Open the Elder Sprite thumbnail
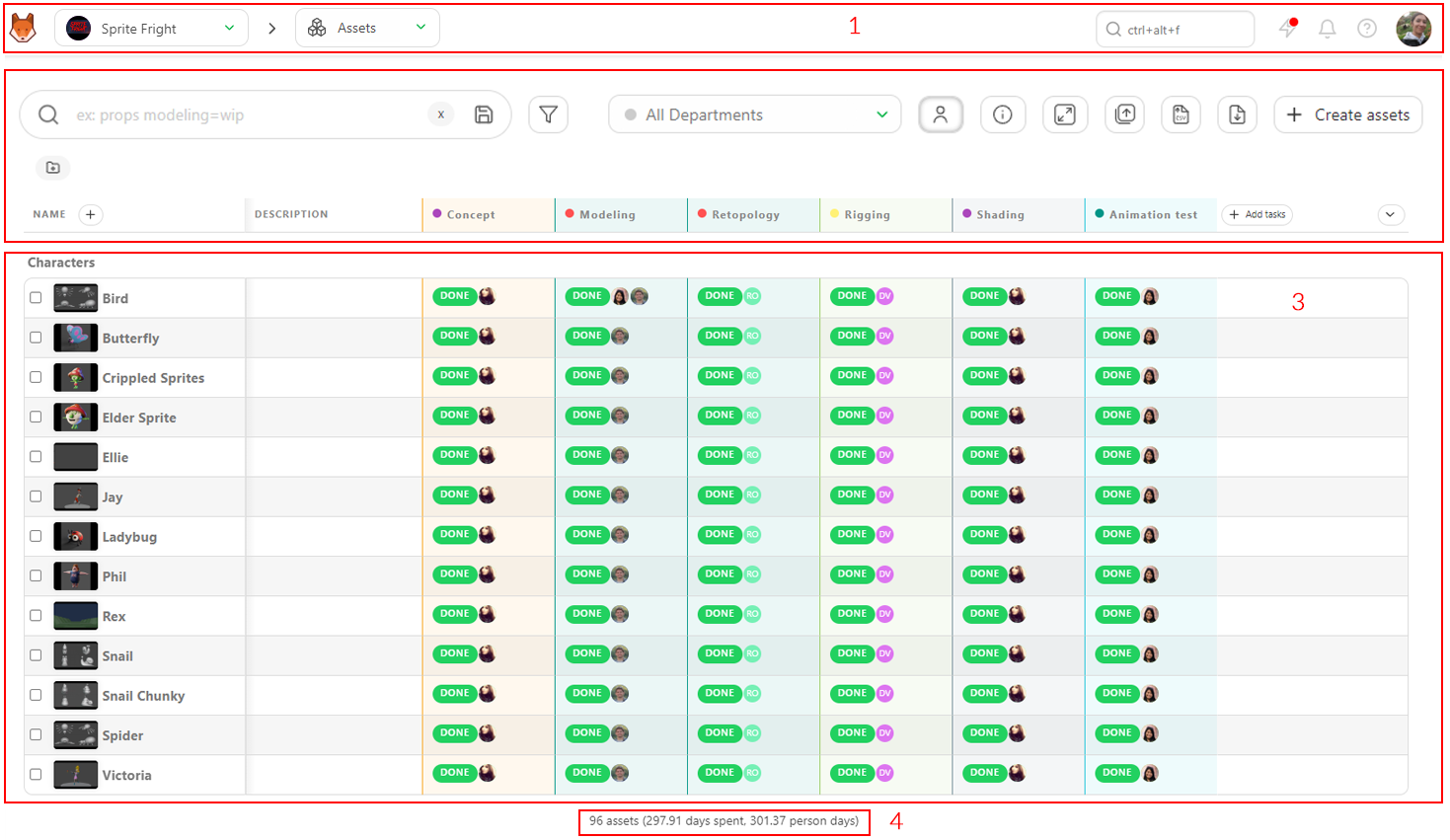The width and height of the screenshot is (1450, 840). 76,417
